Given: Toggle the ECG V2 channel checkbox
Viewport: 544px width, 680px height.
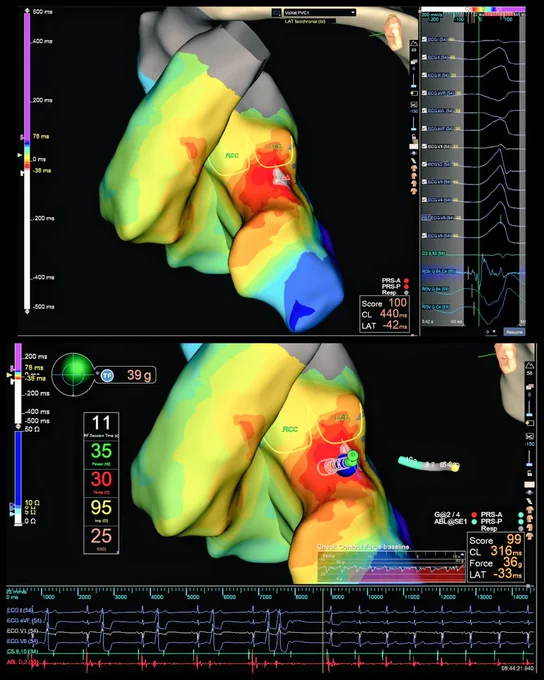Looking at the screenshot, I should (x=425, y=164).
